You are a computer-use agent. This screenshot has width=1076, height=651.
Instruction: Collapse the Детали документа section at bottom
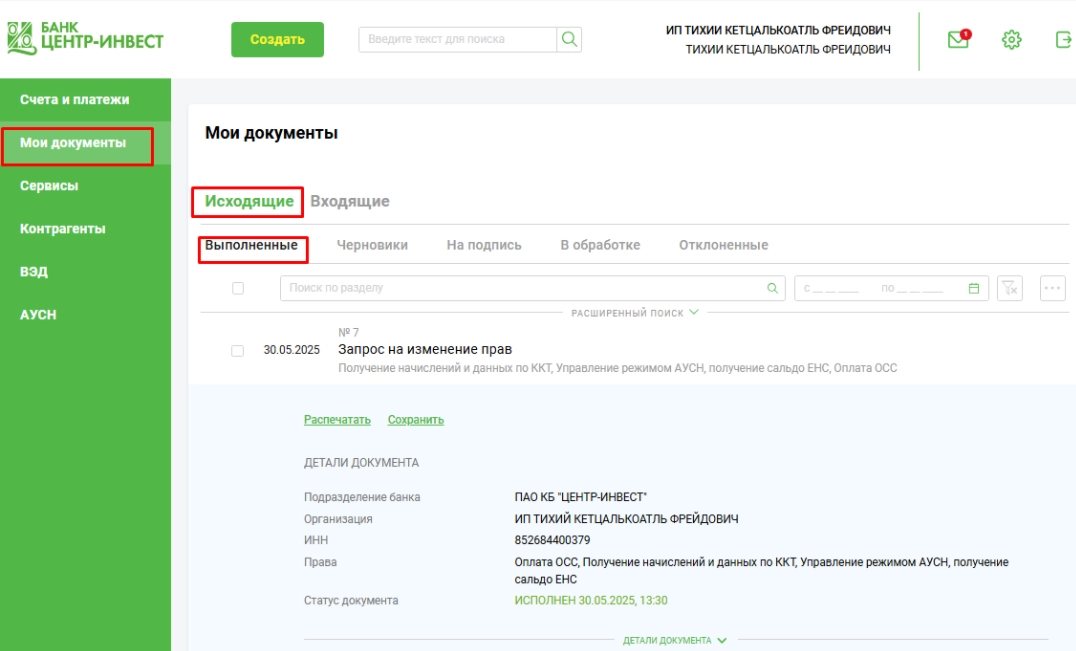(675, 640)
